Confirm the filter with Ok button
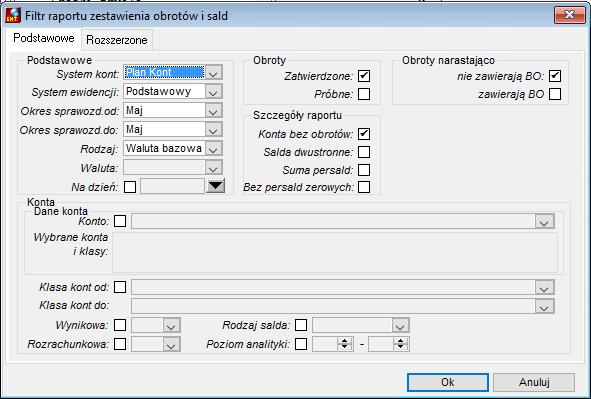The height and width of the screenshot is (399, 591). [448, 382]
